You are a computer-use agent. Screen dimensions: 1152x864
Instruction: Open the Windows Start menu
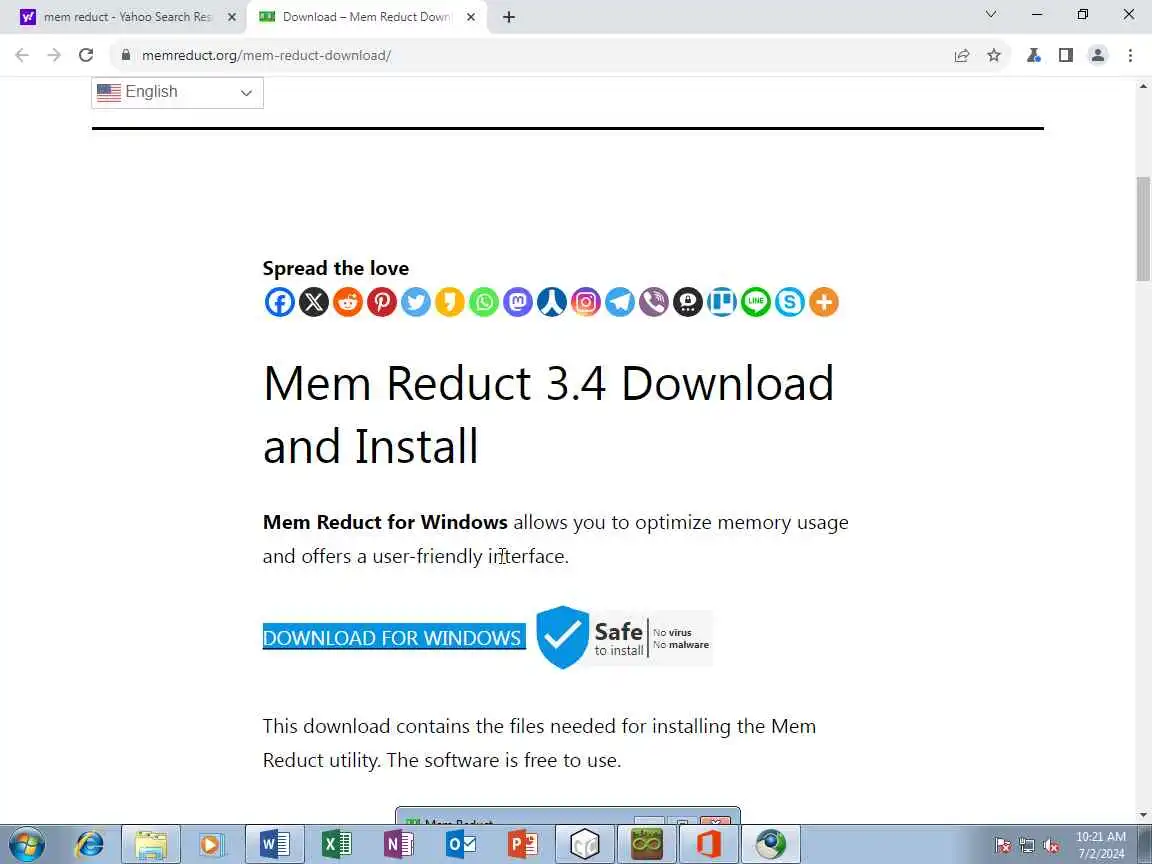pyautogui.click(x=27, y=845)
